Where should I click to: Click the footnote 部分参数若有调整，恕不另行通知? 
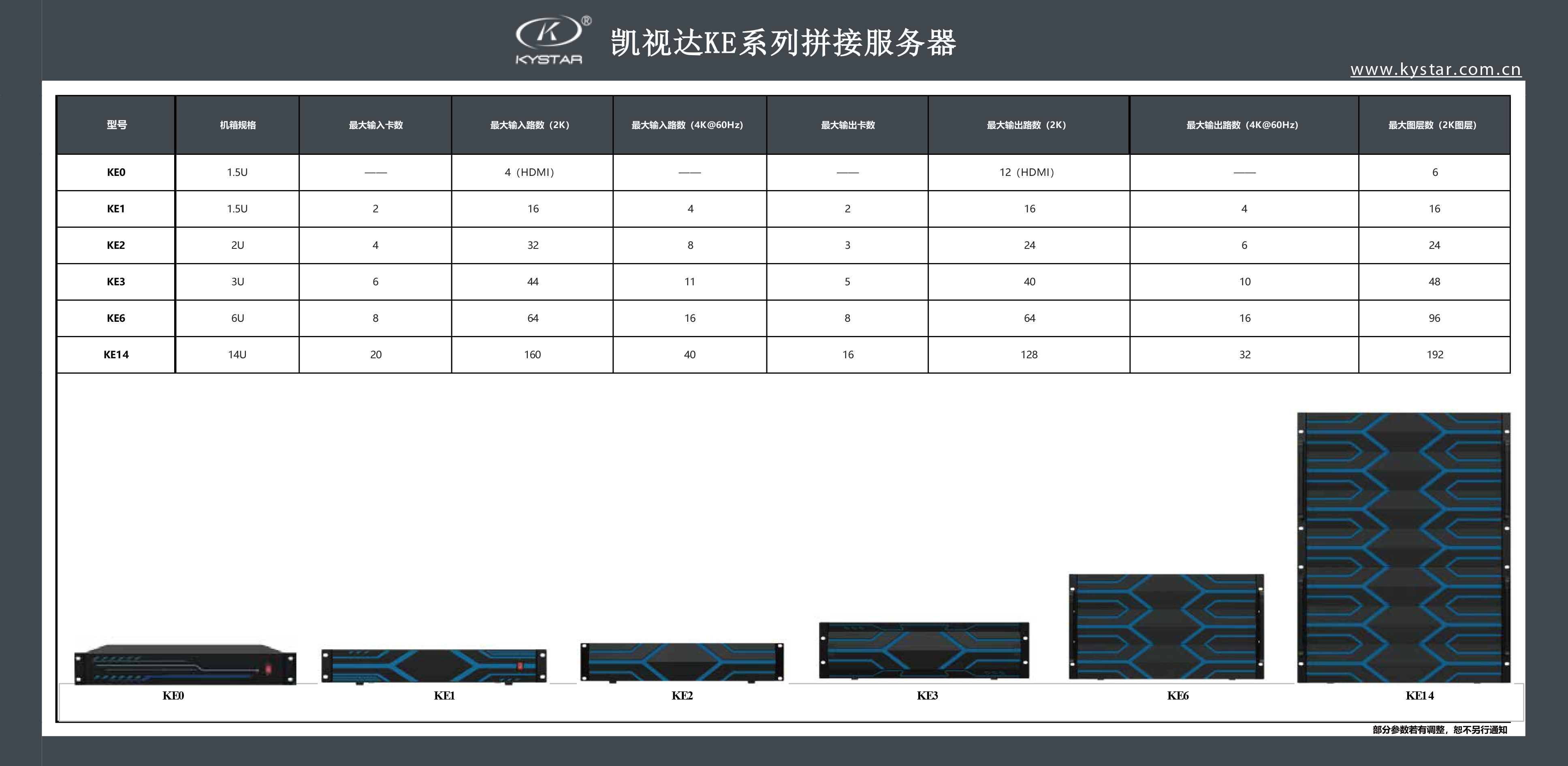1440,730
